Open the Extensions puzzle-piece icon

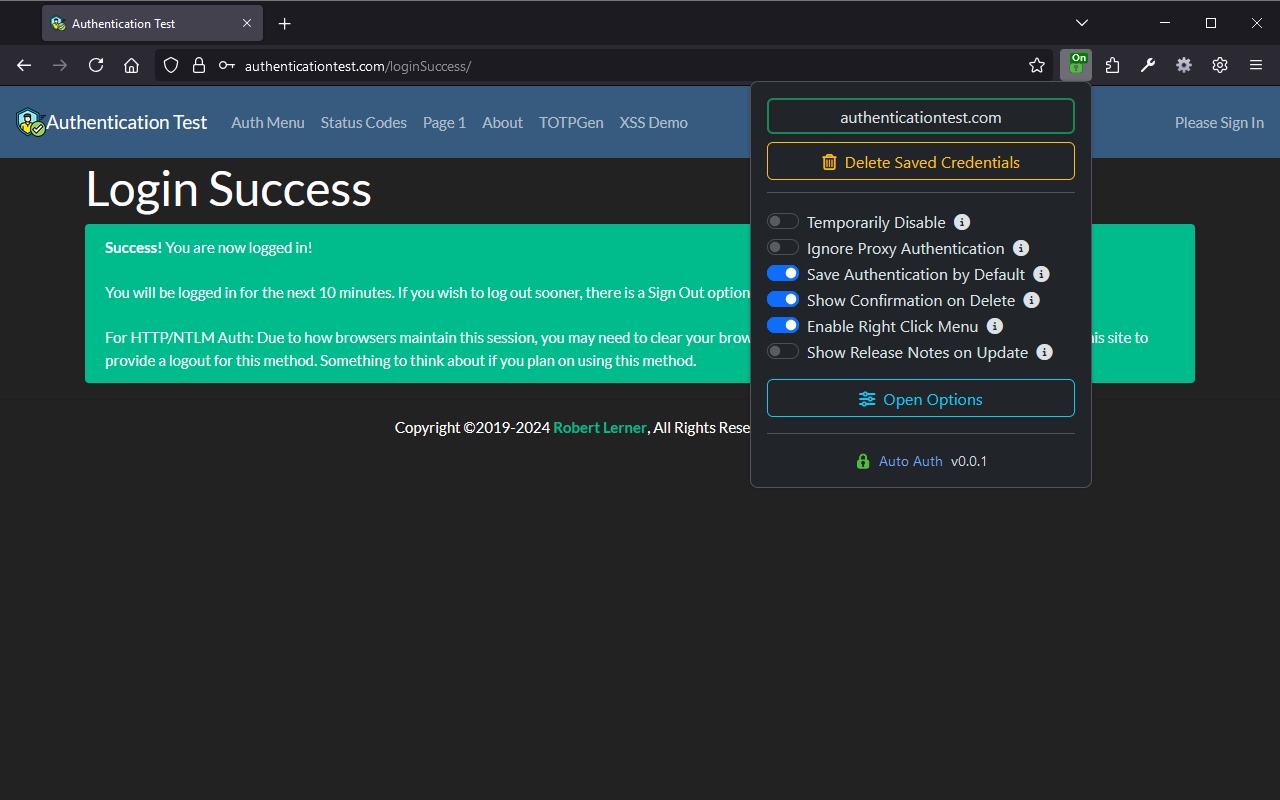point(1112,65)
